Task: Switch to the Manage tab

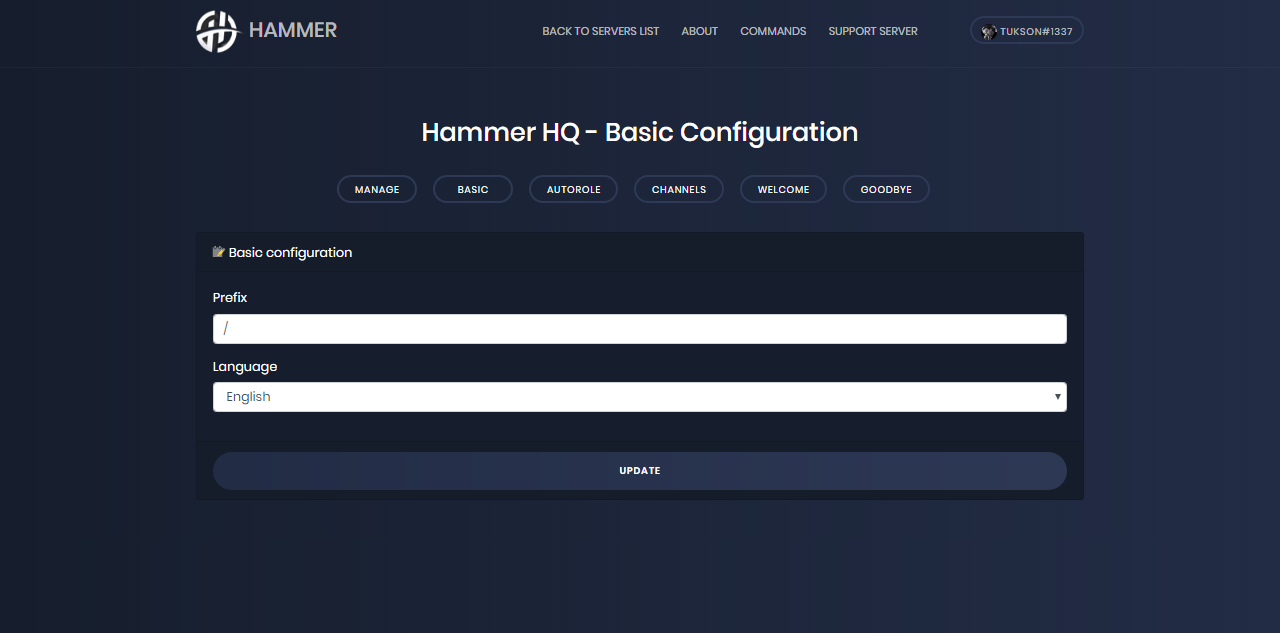Action: [377, 189]
